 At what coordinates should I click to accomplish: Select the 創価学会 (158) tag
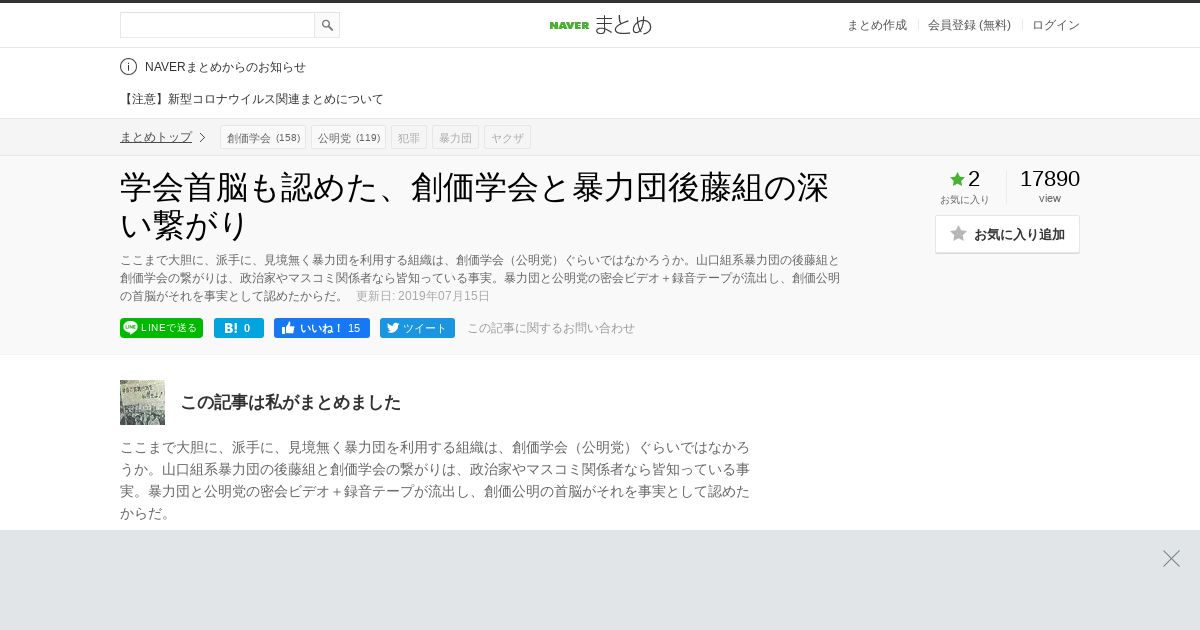[263, 138]
